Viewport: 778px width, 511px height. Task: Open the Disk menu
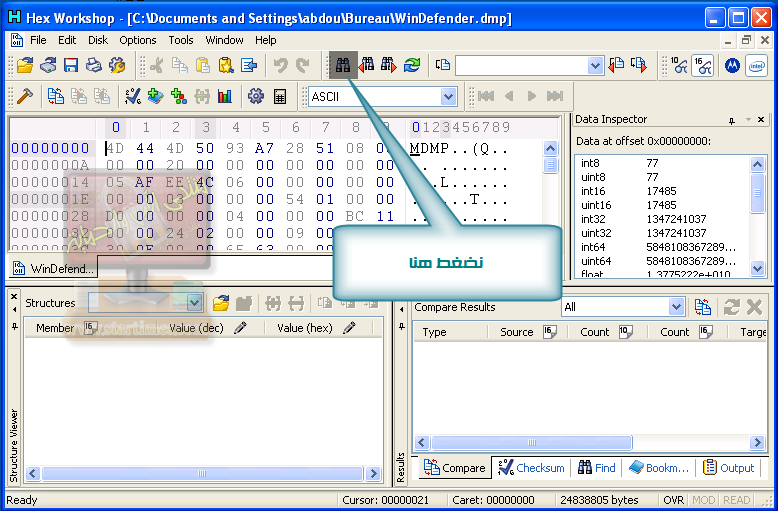tap(98, 40)
